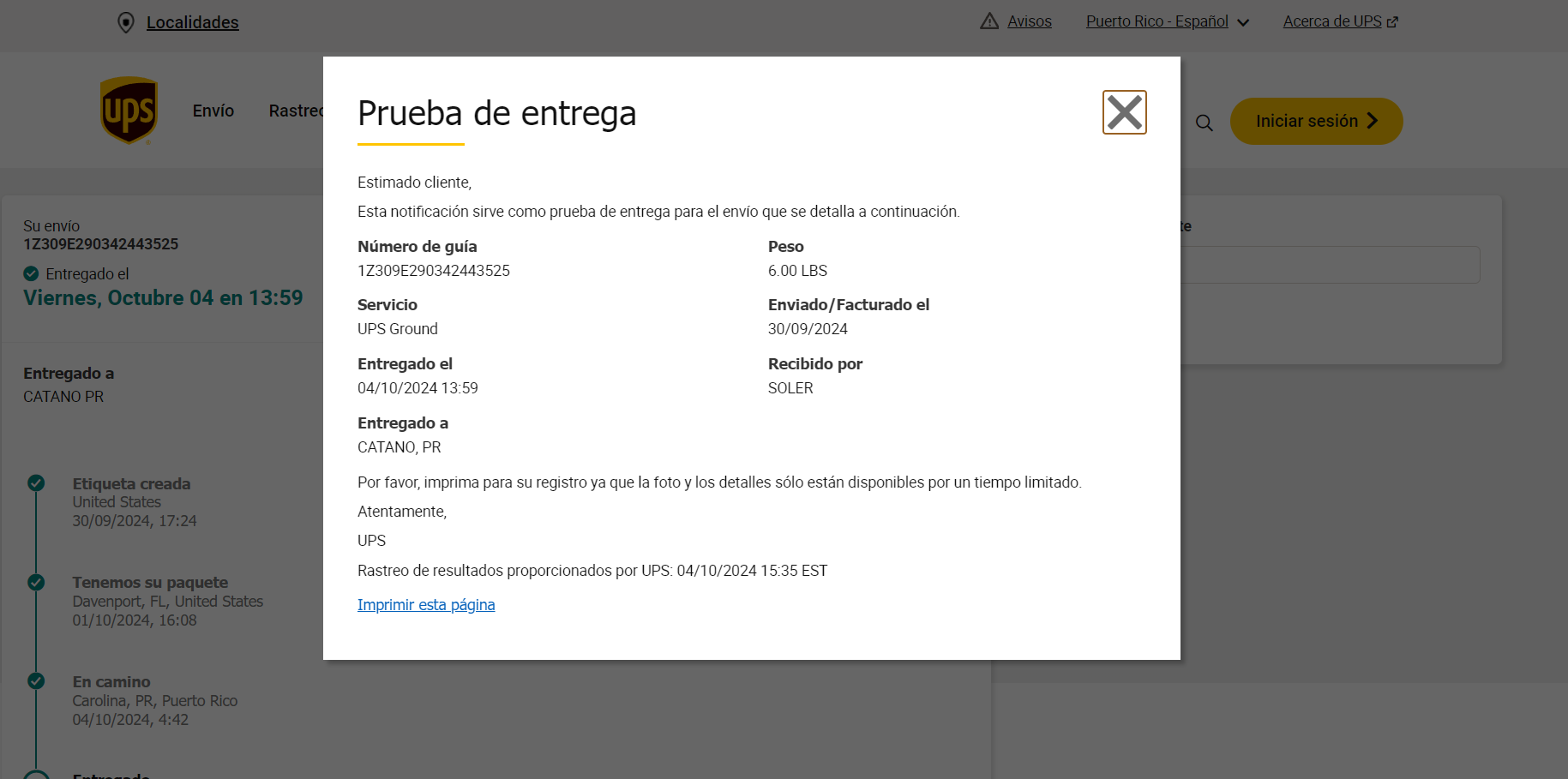Viewport: 1568px width, 779px height.
Task: Click the CATANO, PR value in the dialog
Action: (x=400, y=447)
